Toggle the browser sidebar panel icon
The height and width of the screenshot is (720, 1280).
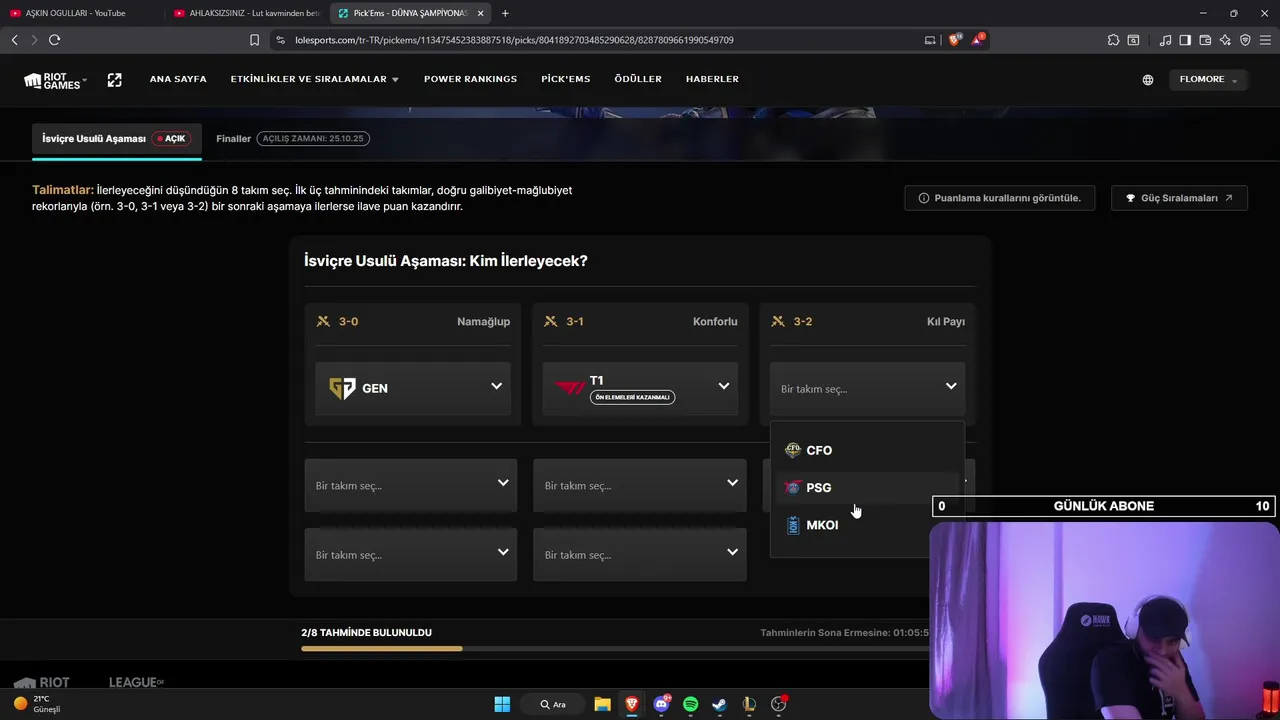pyautogui.click(x=1185, y=40)
